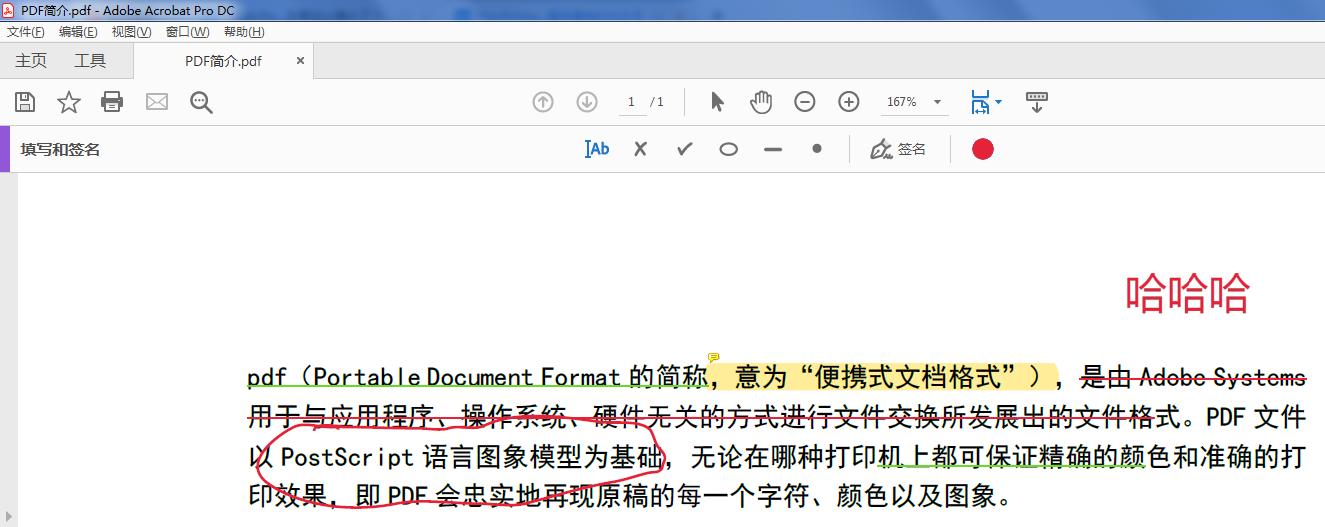Image resolution: width=1325 pixels, height=527 pixels.
Task: Click the 填写和签名 toolbar label
Action: (60, 149)
